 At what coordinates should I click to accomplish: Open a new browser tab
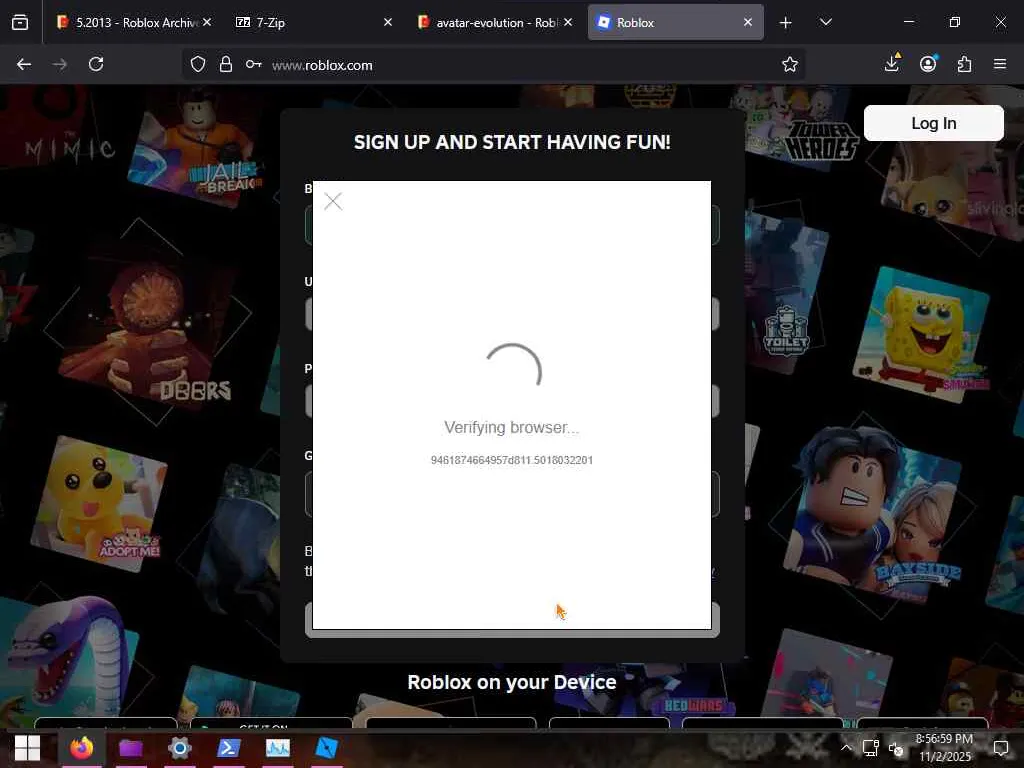786,23
